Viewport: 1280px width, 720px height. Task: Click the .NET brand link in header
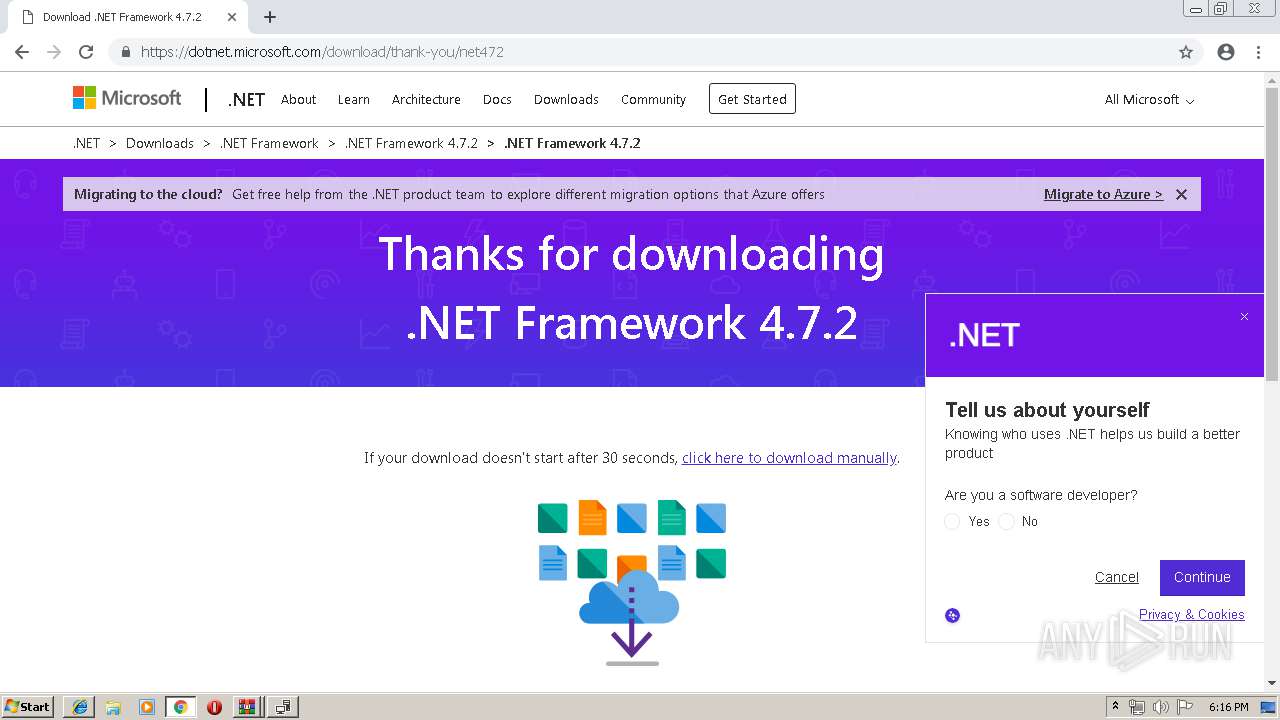coord(246,99)
